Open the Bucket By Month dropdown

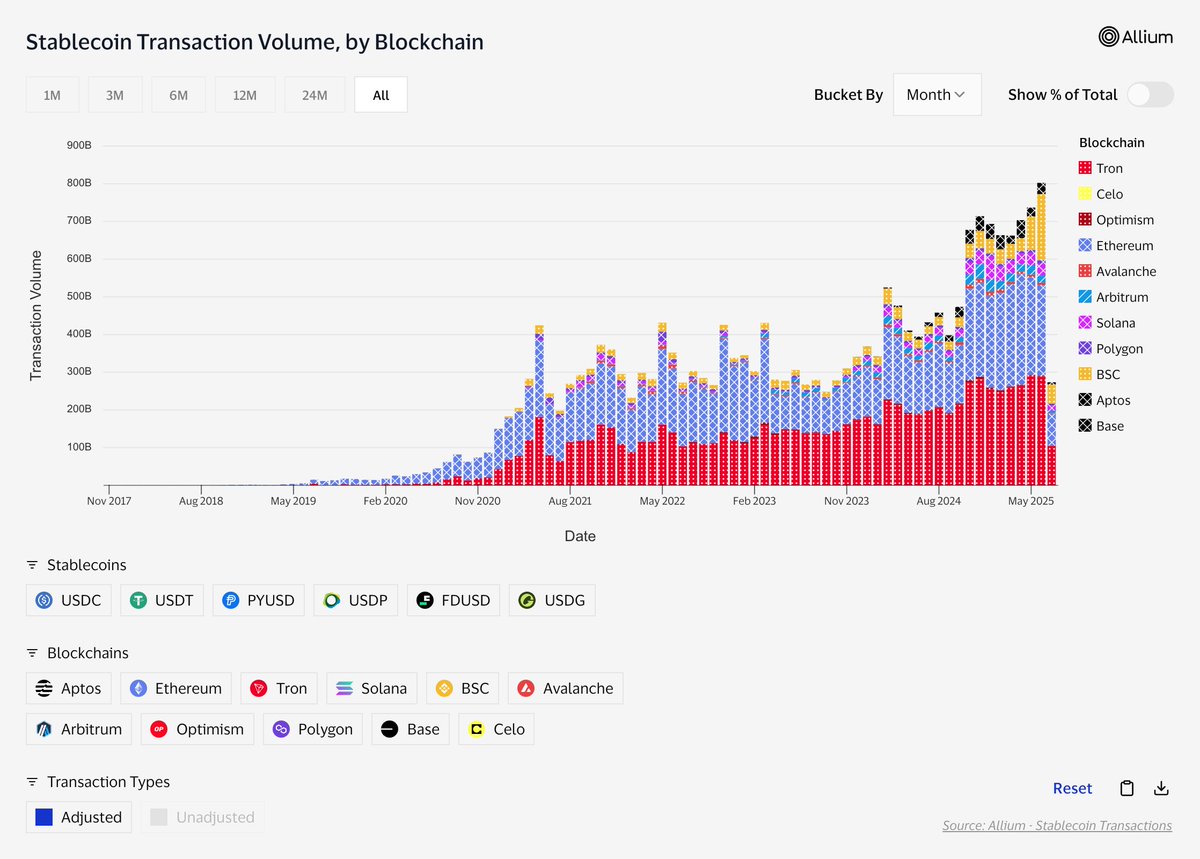[x=937, y=94]
